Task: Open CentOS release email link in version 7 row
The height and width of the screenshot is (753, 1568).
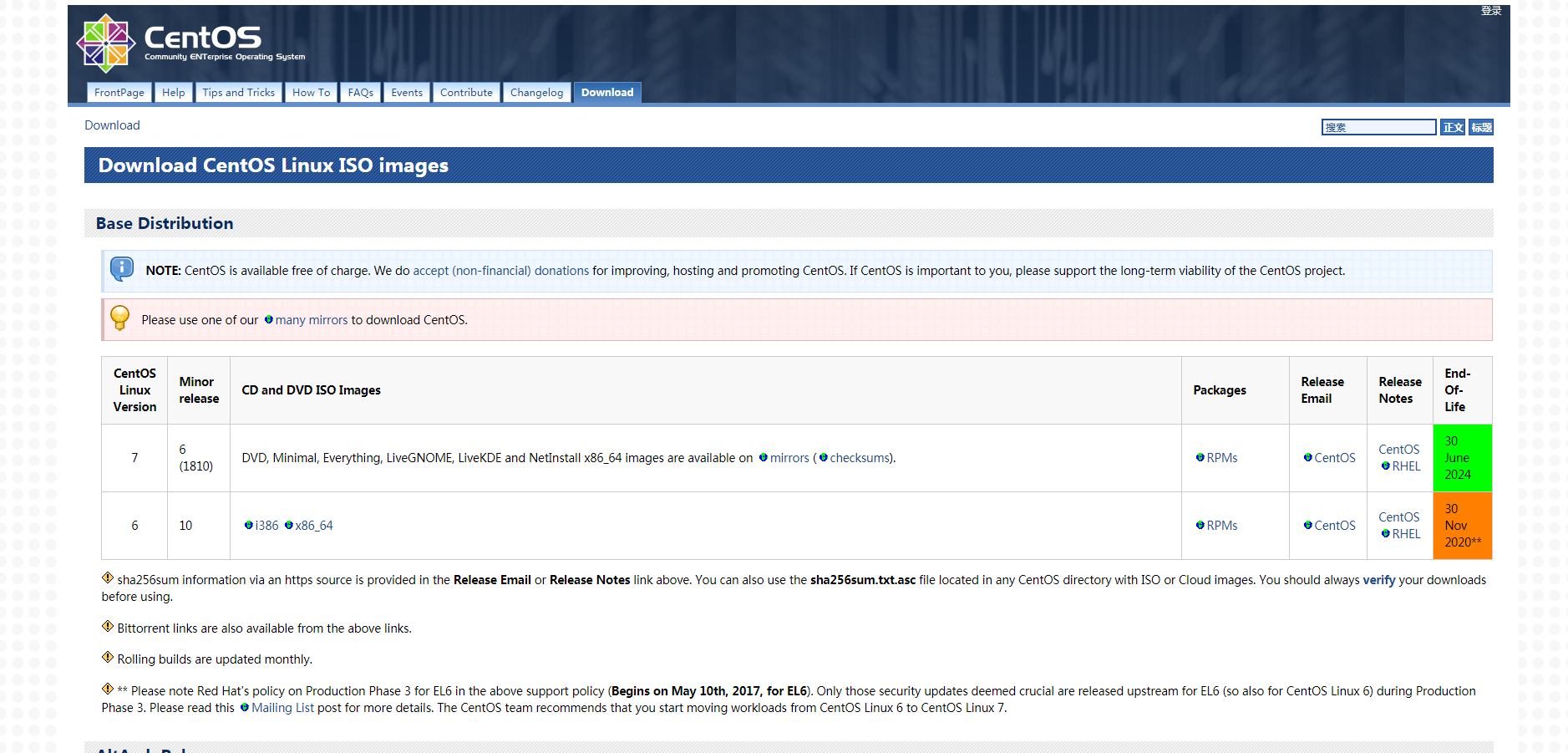Action: [x=1329, y=458]
